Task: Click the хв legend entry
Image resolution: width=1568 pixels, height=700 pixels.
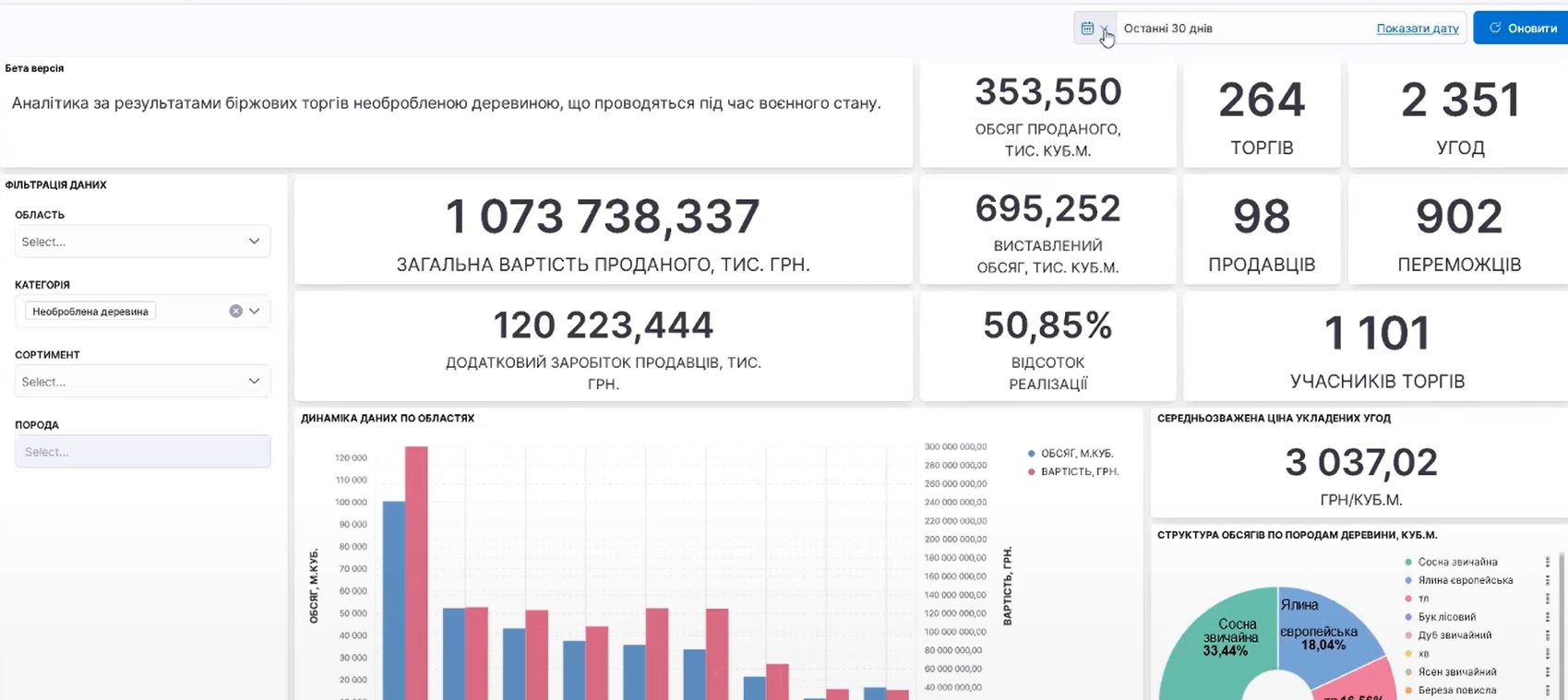Action: (x=1417, y=654)
